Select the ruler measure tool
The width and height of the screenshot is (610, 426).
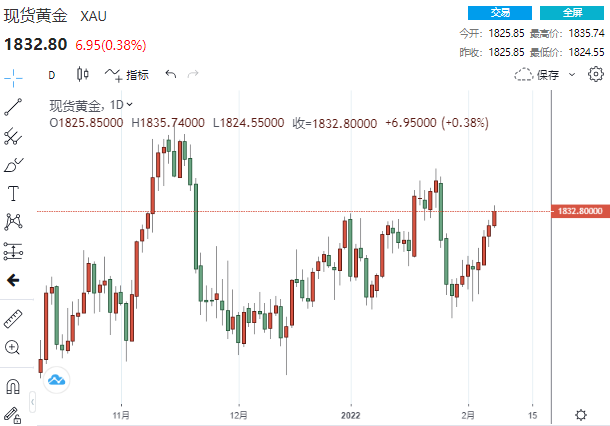coord(13,319)
